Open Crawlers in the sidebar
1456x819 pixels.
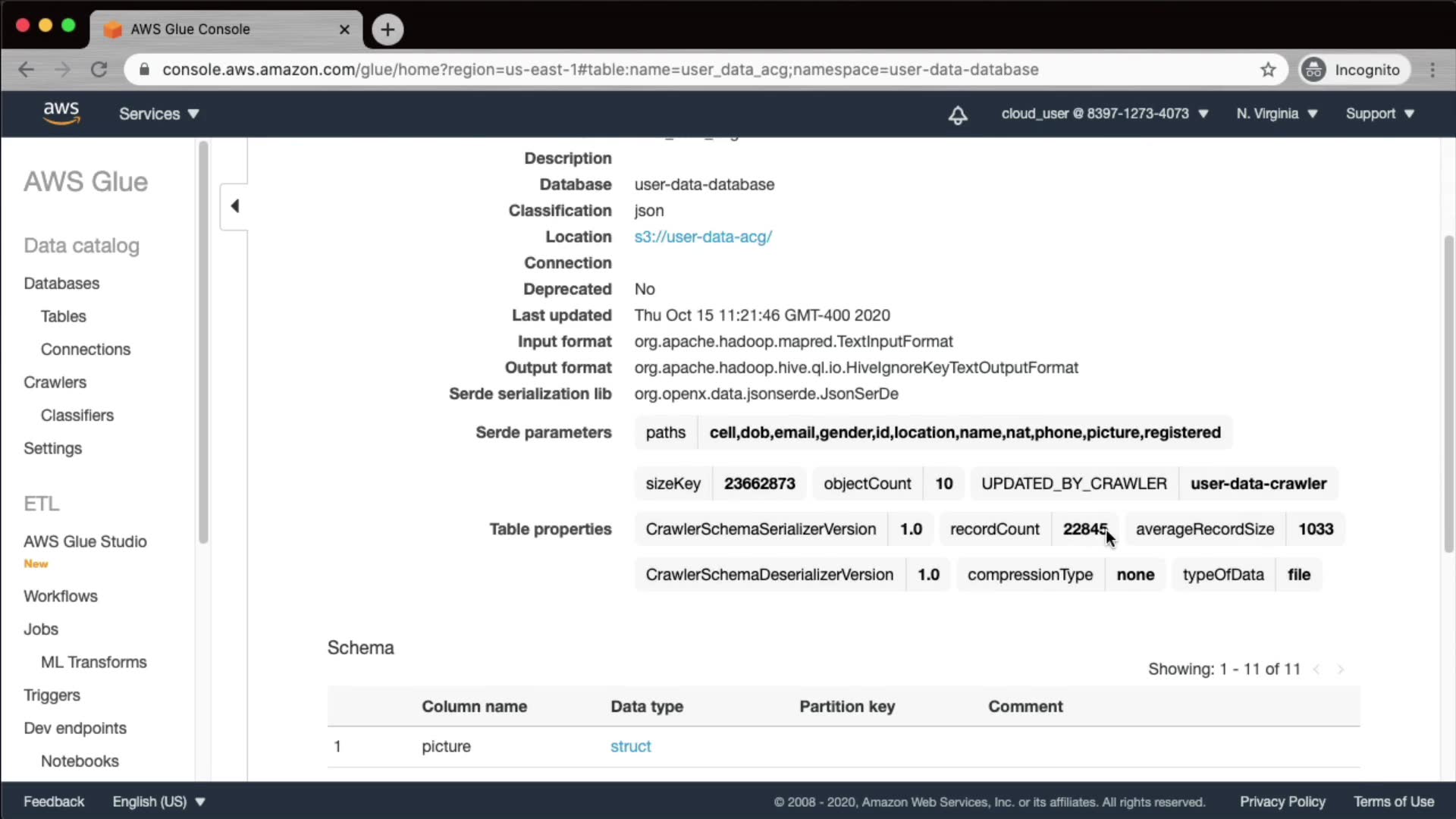tap(55, 382)
